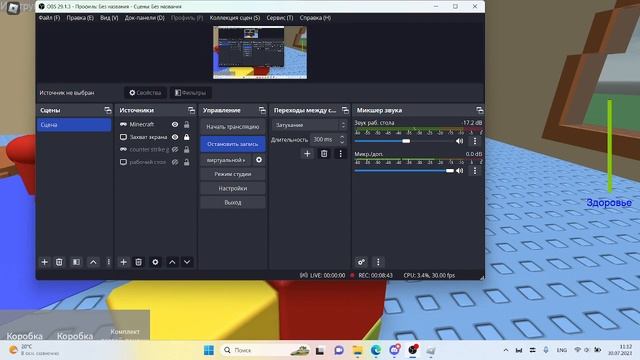Show the counter strike source
This screenshot has width=640, height=360.
175,150
